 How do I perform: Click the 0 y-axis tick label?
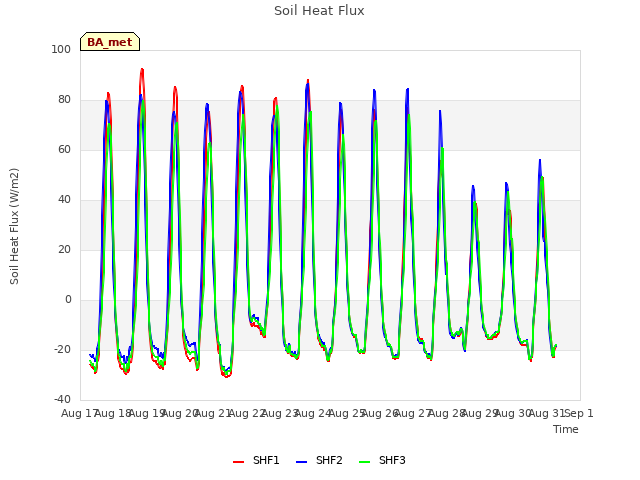point(68,300)
